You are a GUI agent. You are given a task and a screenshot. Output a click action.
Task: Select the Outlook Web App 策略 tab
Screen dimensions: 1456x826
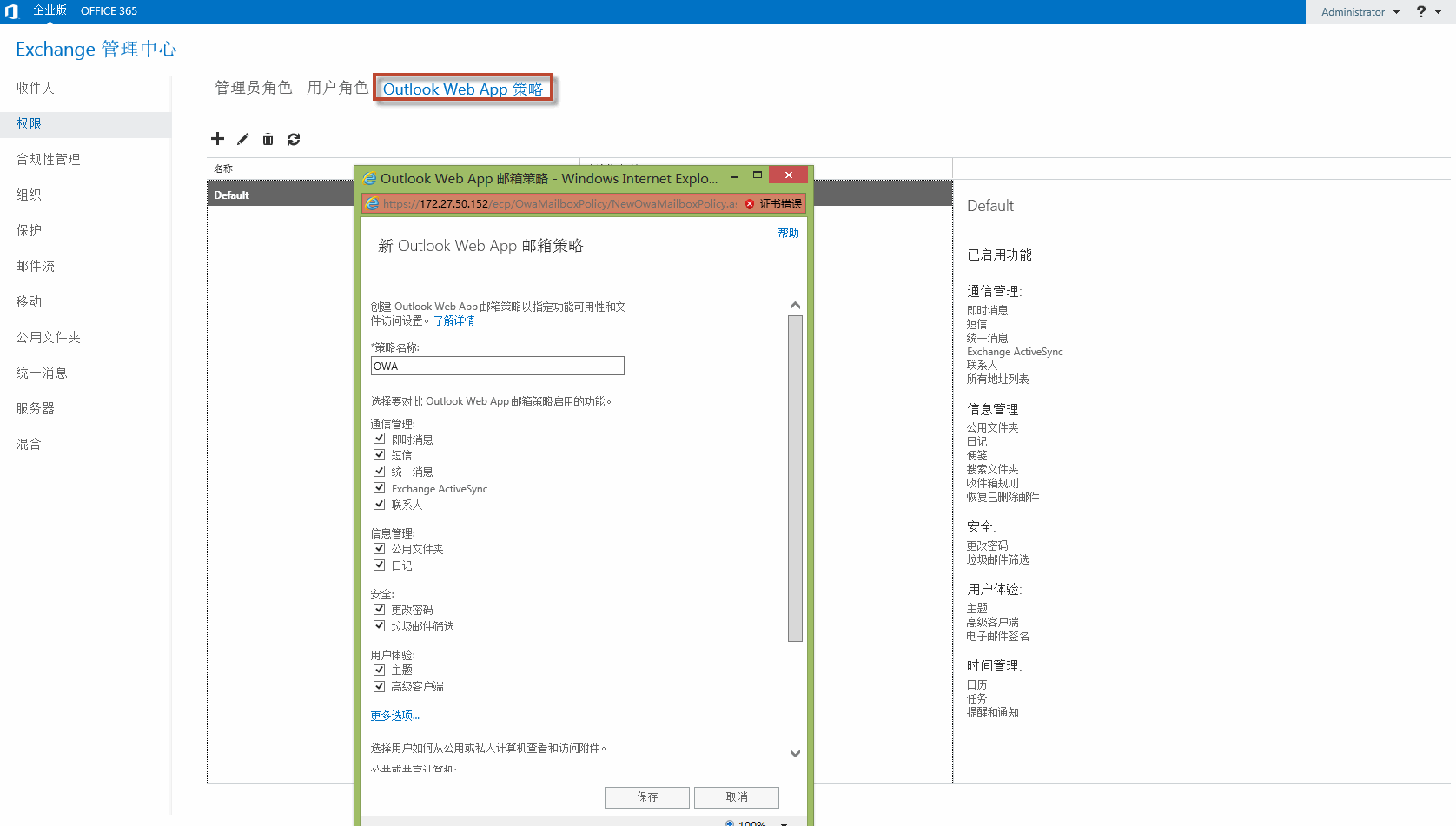click(463, 89)
